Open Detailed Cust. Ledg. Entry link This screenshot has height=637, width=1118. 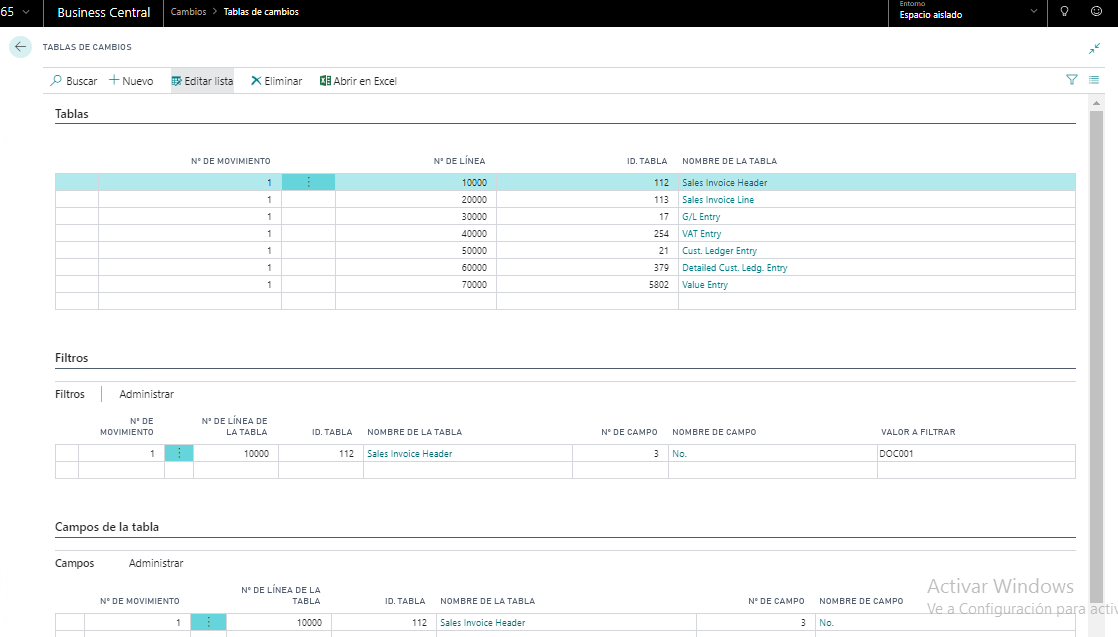click(734, 268)
